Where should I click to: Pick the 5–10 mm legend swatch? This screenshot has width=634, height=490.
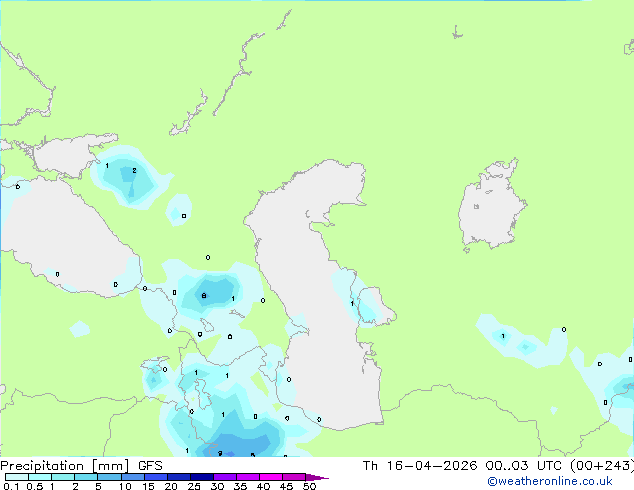tap(109, 477)
